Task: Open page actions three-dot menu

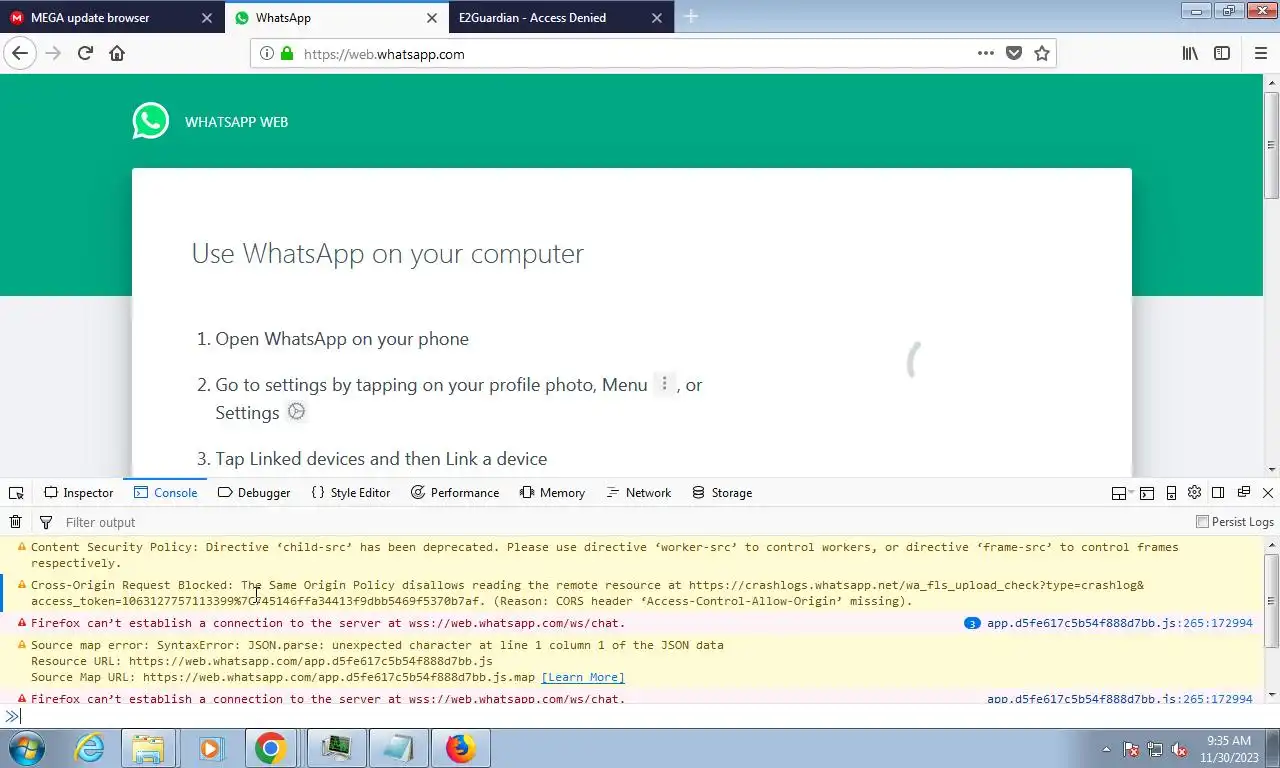Action: click(x=986, y=54)
